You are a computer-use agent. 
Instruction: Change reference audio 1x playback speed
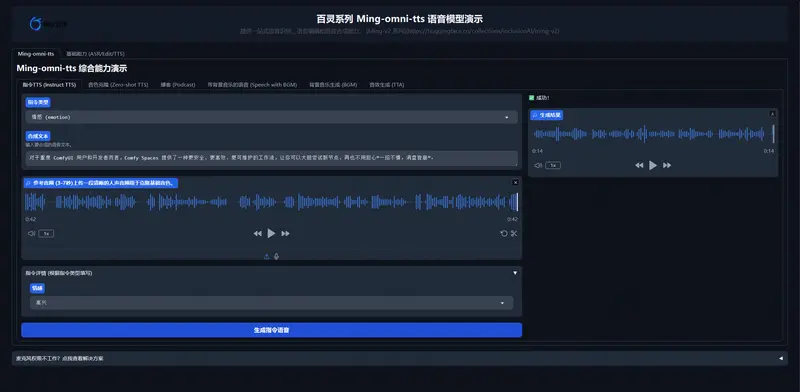[46, 233]
